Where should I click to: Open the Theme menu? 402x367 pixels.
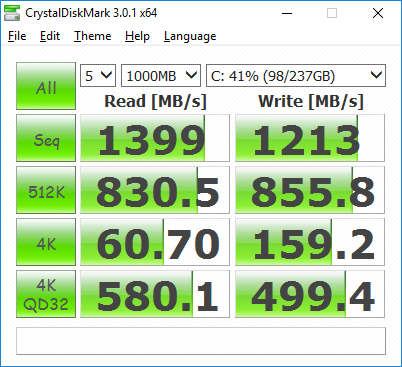point(92,36)
